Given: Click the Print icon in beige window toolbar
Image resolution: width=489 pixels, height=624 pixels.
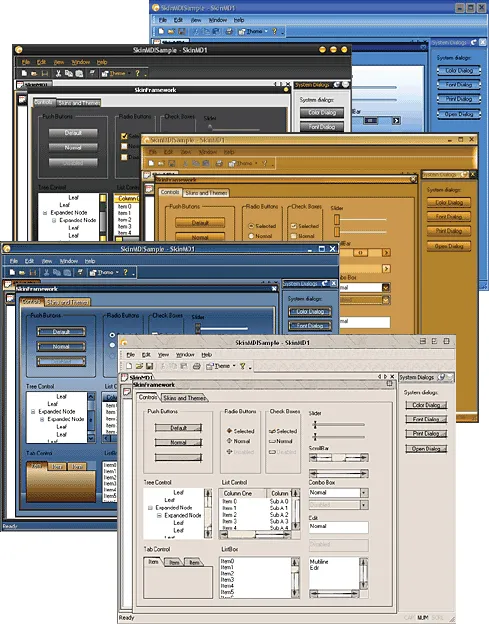Looking at the screenshot, I should (196, 366).
